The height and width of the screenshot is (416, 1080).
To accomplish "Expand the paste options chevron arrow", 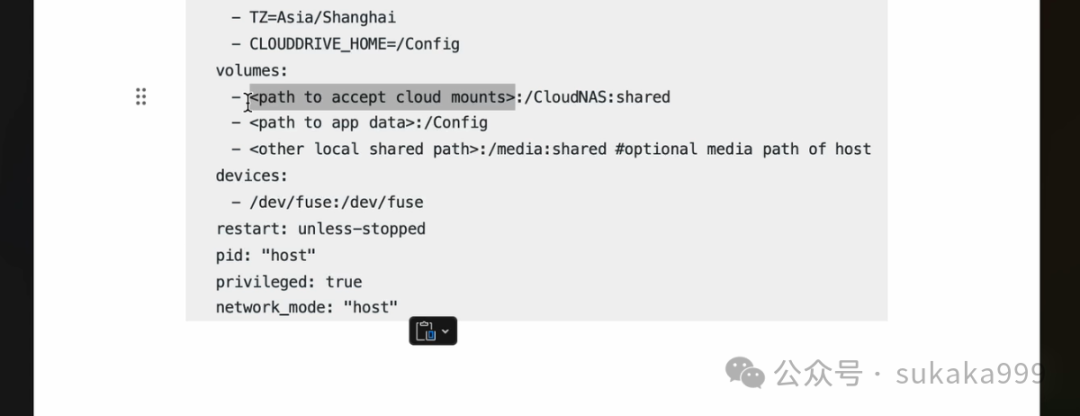I will (x=446, y=331).
